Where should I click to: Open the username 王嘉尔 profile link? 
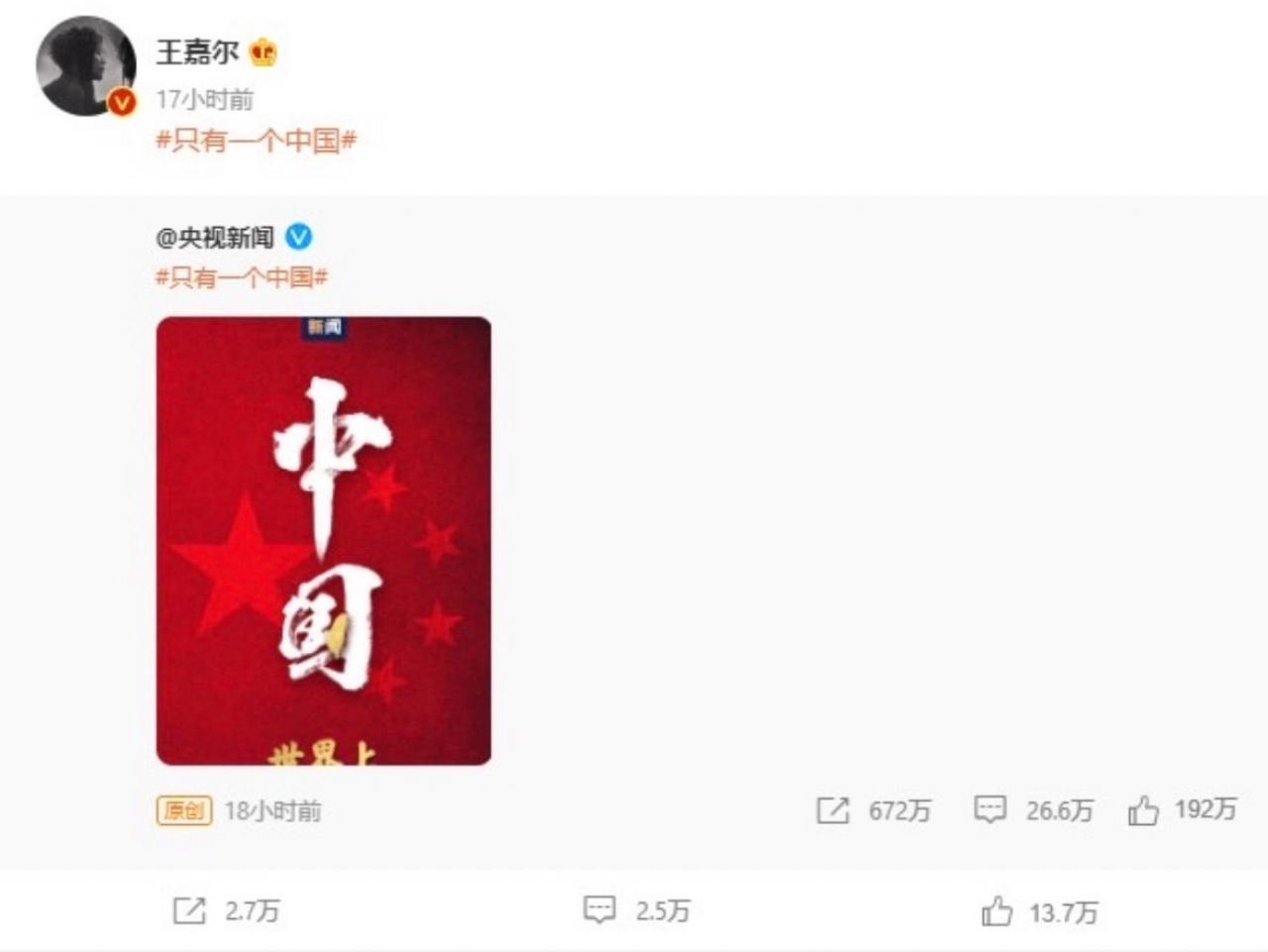click(x=197, y=52)
